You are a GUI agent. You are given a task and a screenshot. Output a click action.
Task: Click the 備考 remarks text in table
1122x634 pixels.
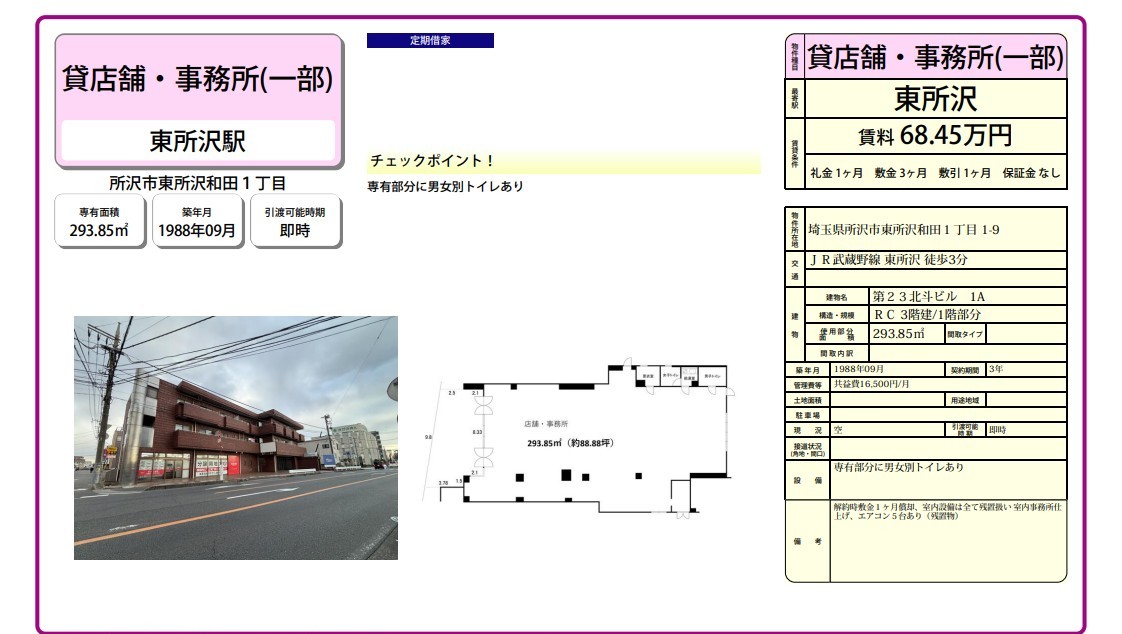(x=946, y=513)
